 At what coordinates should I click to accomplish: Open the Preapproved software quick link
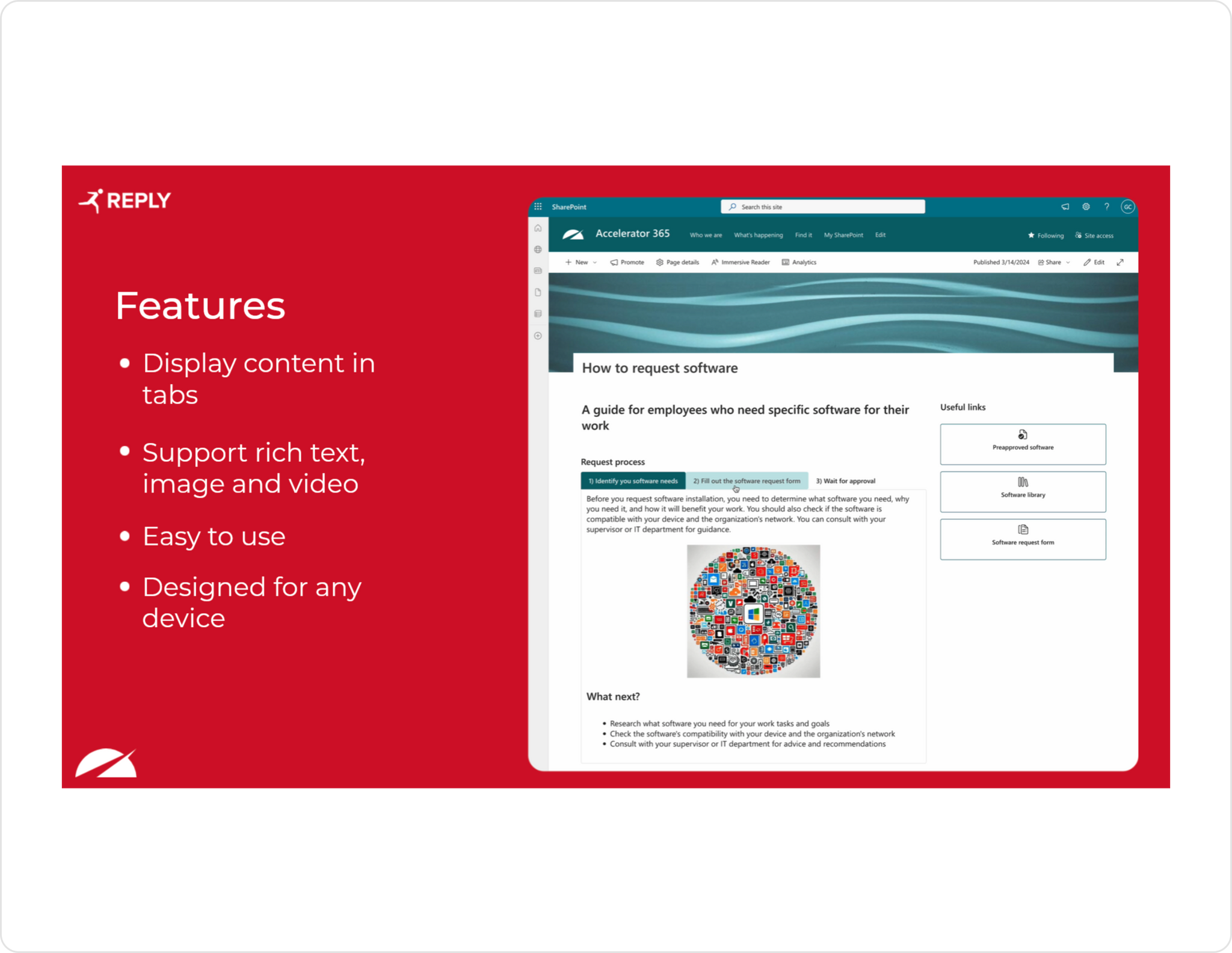1022,444
